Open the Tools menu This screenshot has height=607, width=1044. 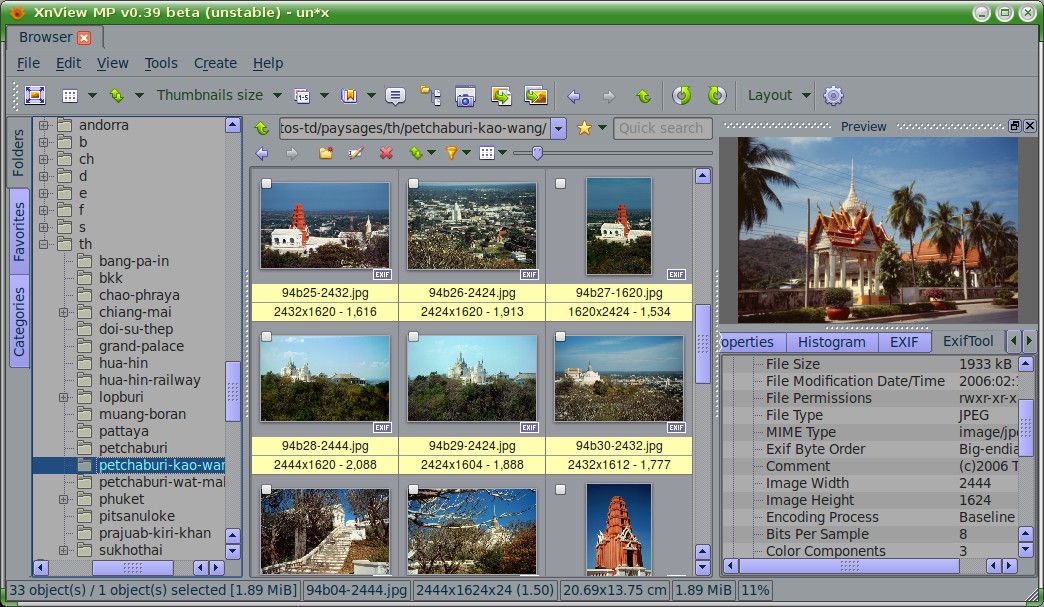(x=161, y=63)
